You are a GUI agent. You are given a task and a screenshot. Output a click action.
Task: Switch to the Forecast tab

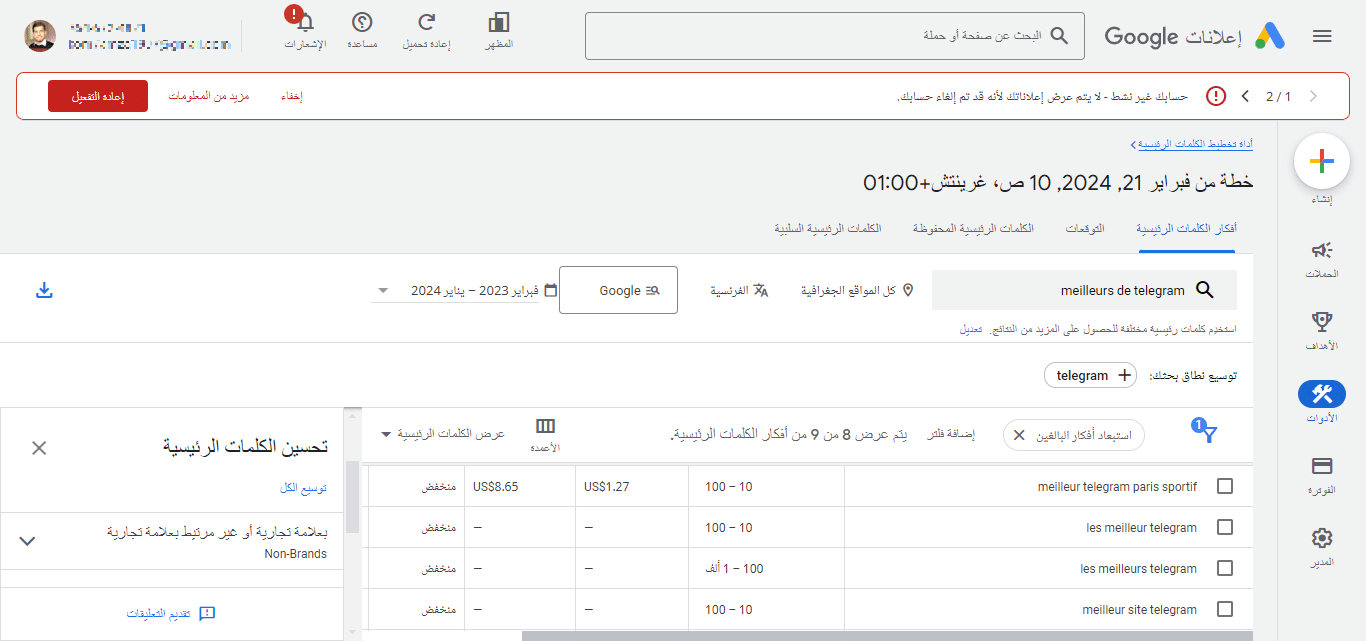coord(1084,229)
